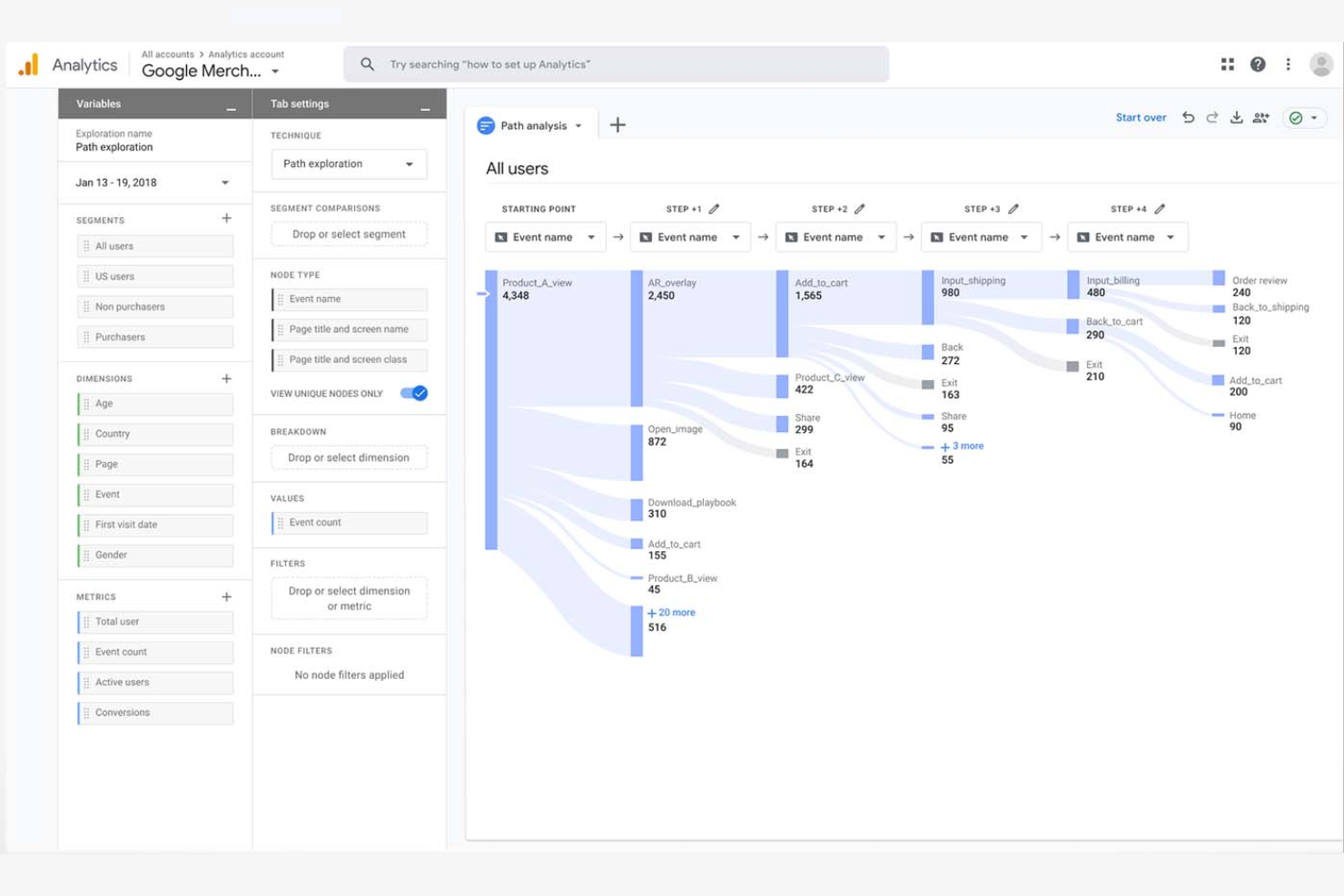
Task: Click the Google Analytics logo icon
Action: (28, 64)
